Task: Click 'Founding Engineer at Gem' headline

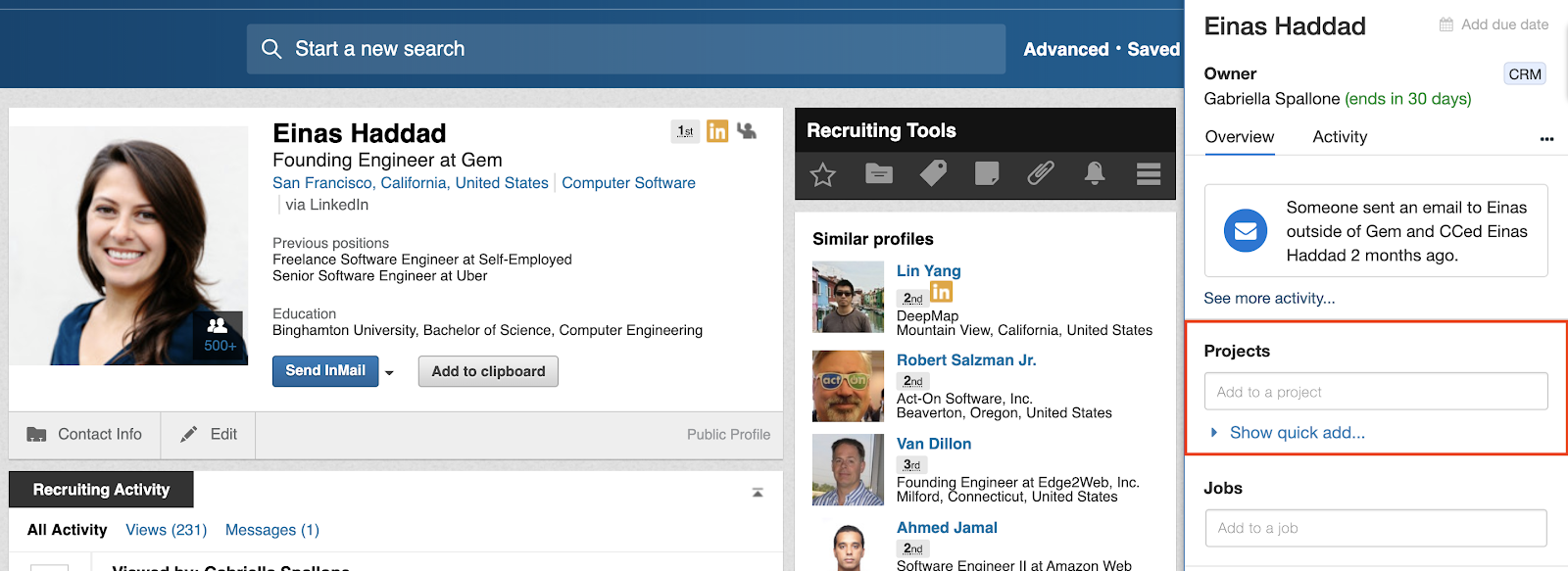Action: coord(387,161)
